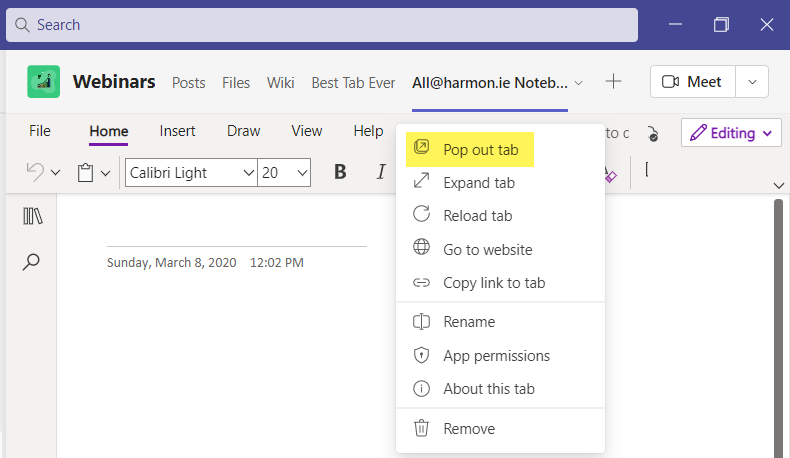Click the Bold formatting icon
The height and width of the screenshot is (458, 790).
(340, 172)
